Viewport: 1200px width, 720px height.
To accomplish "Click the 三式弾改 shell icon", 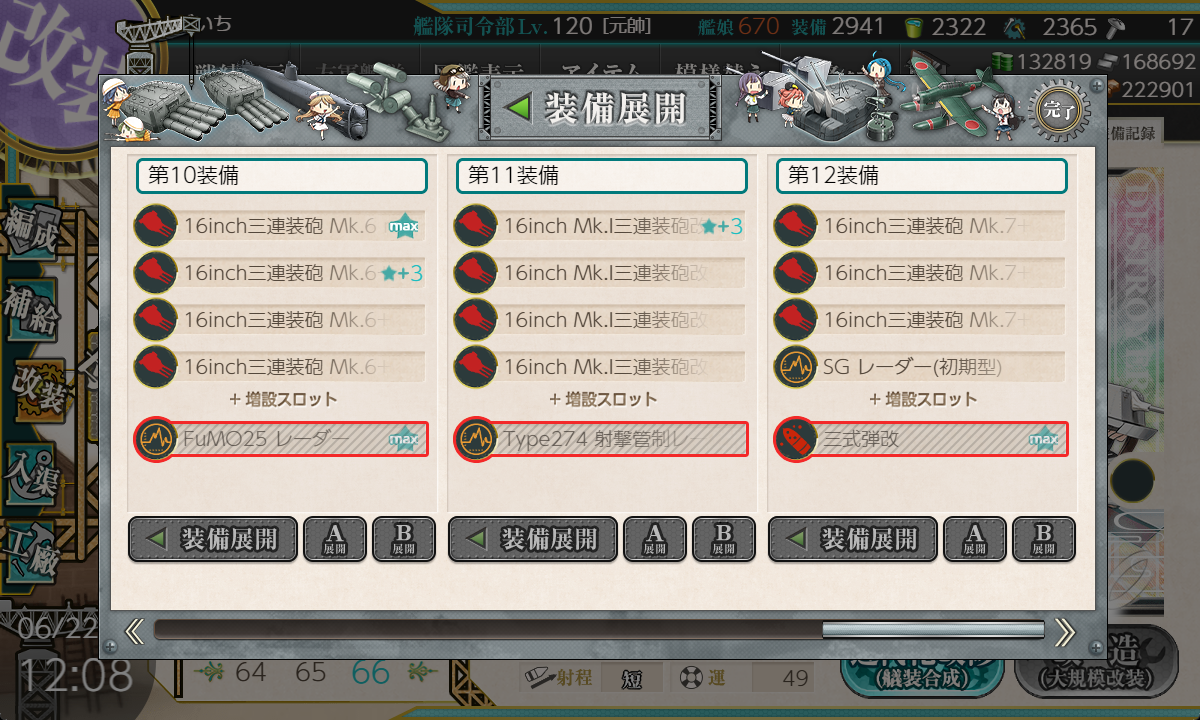I will (x=795, y=440).
